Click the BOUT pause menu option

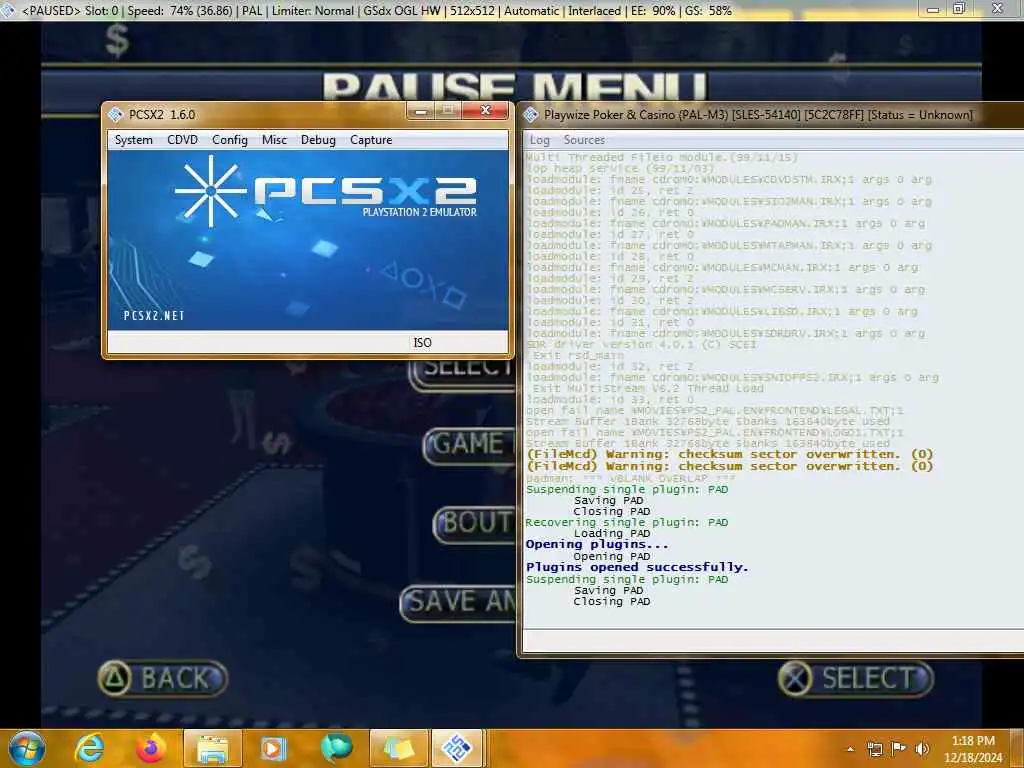(475, 524)
